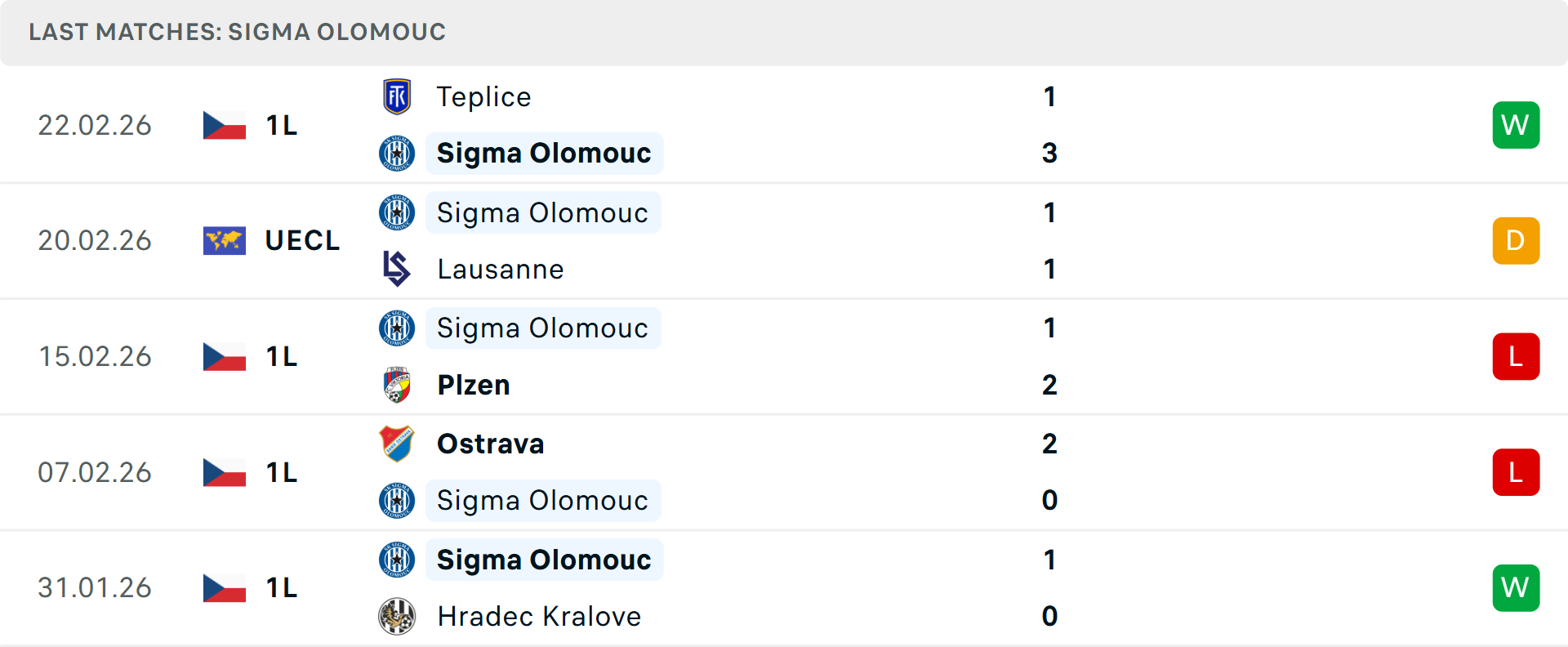1568x647 pixels.
Task: Click the date 31.01.26
Action: [95, 587]
